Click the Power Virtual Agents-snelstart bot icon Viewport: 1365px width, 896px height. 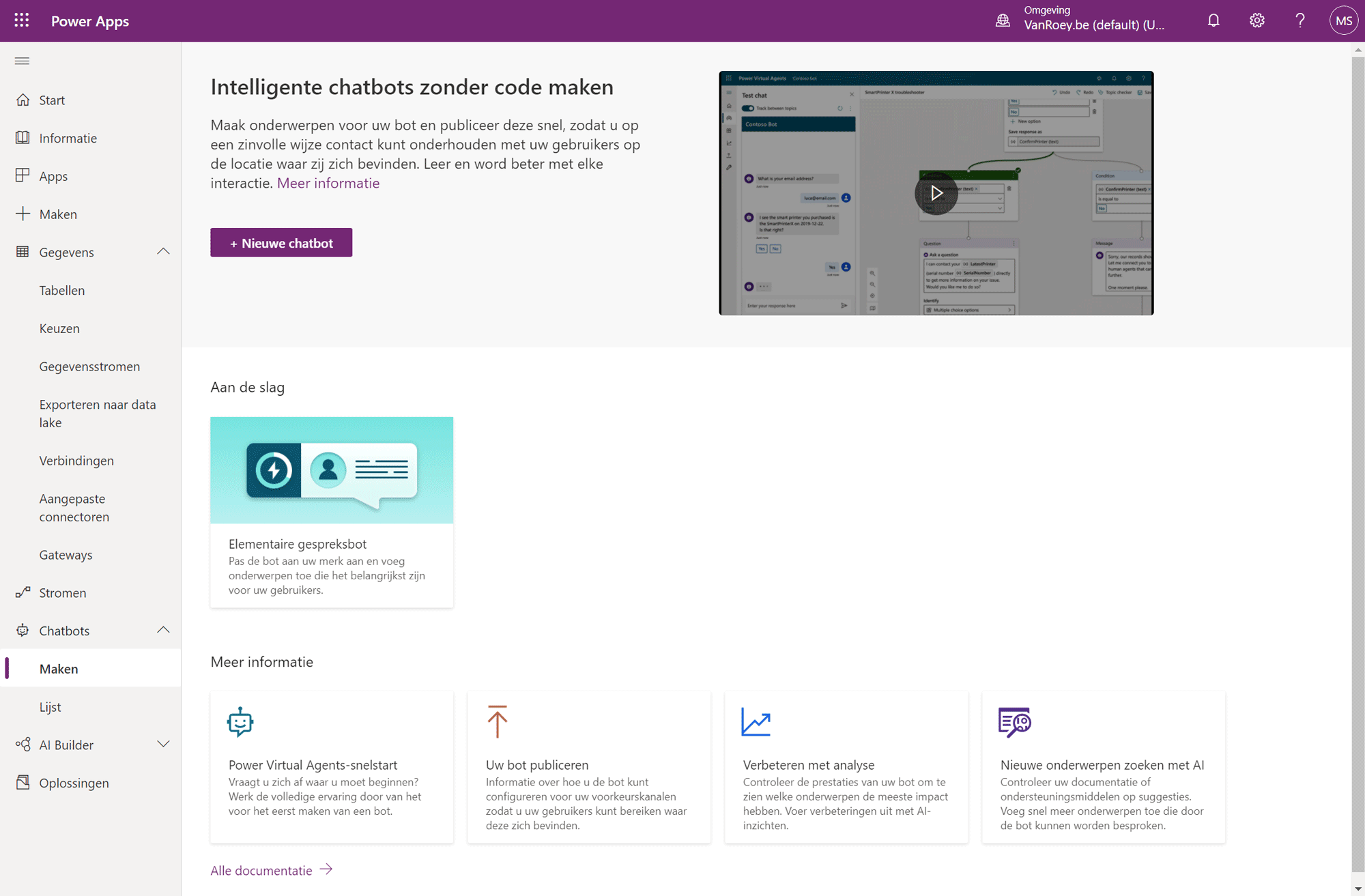(240, 722)
